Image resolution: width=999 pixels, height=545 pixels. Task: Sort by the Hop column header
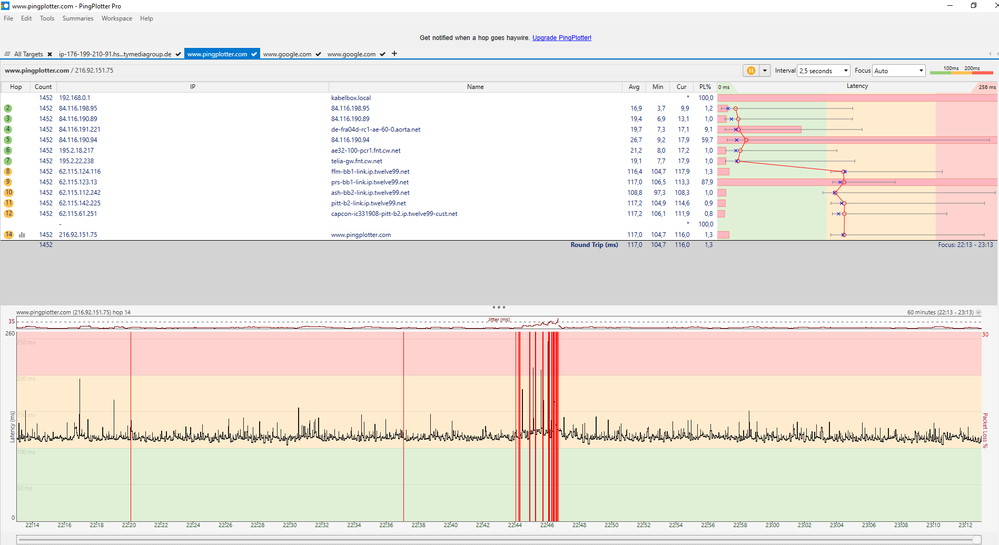click(x=16, y=87)
